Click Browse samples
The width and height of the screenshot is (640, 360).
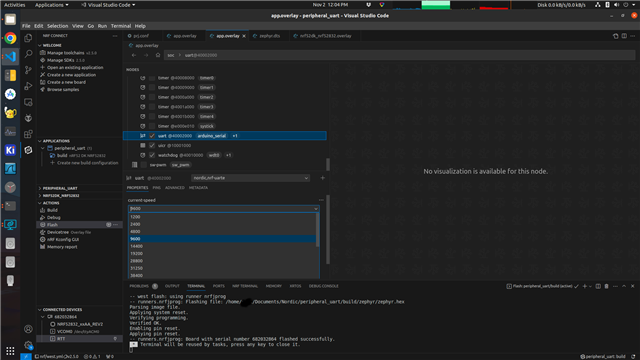tap(63, 90)
